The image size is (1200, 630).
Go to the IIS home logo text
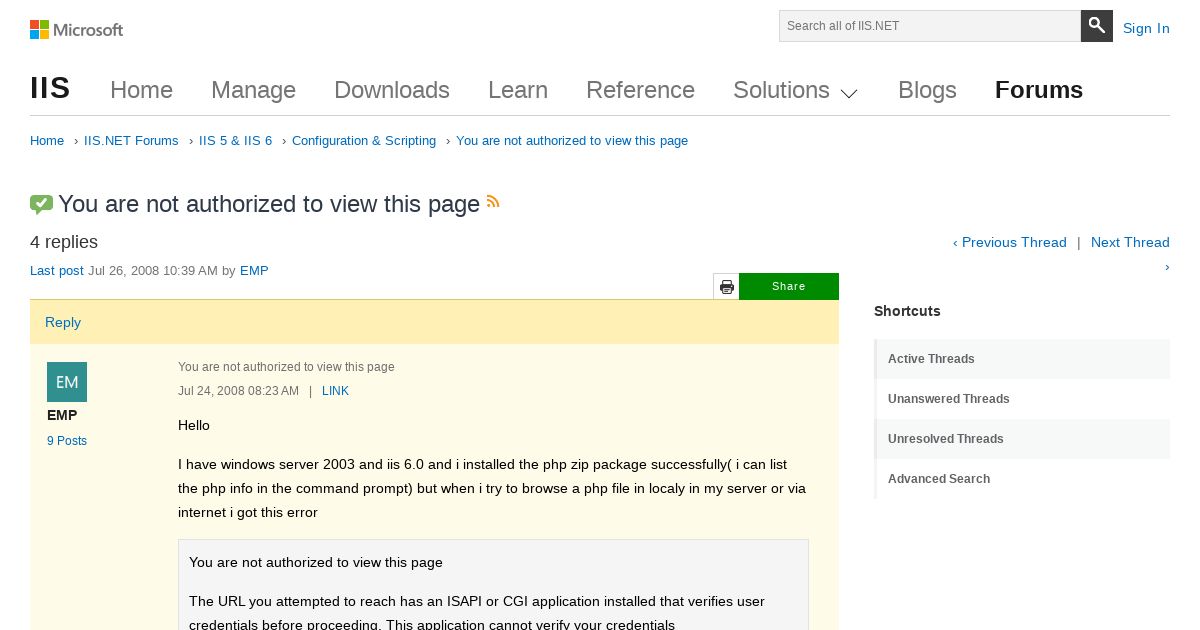50,89
